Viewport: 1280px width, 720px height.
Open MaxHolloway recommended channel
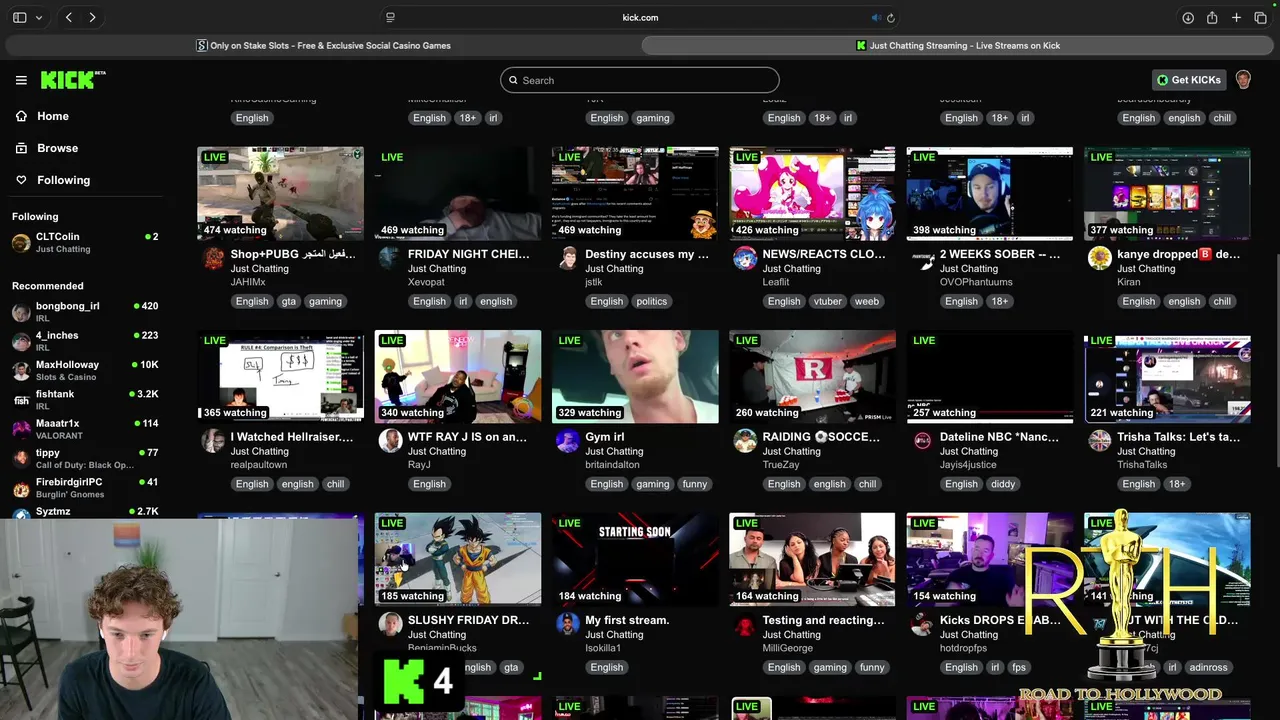click(x=85, y=370)
